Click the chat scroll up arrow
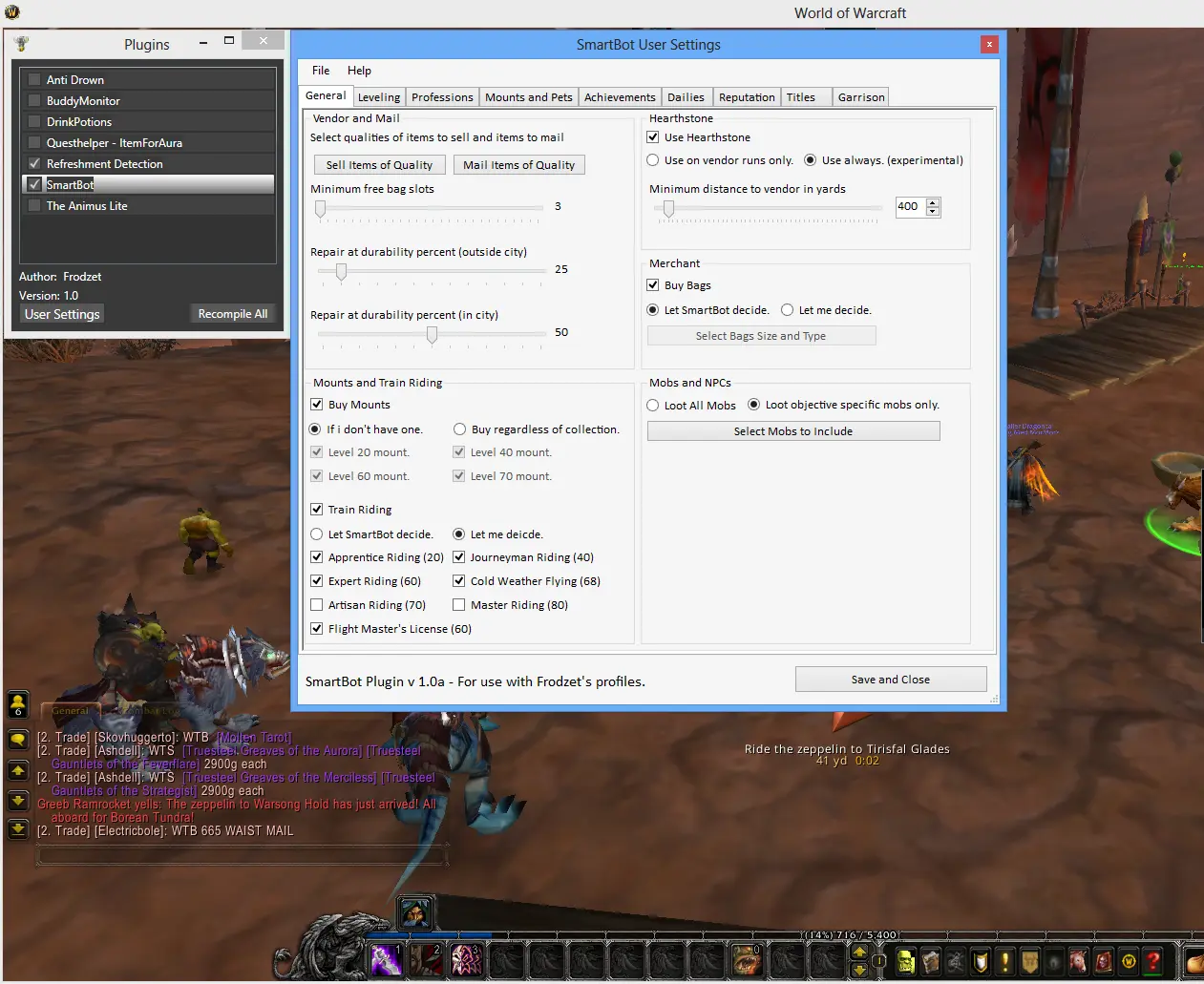1204x984 pixels. [18, 770]
